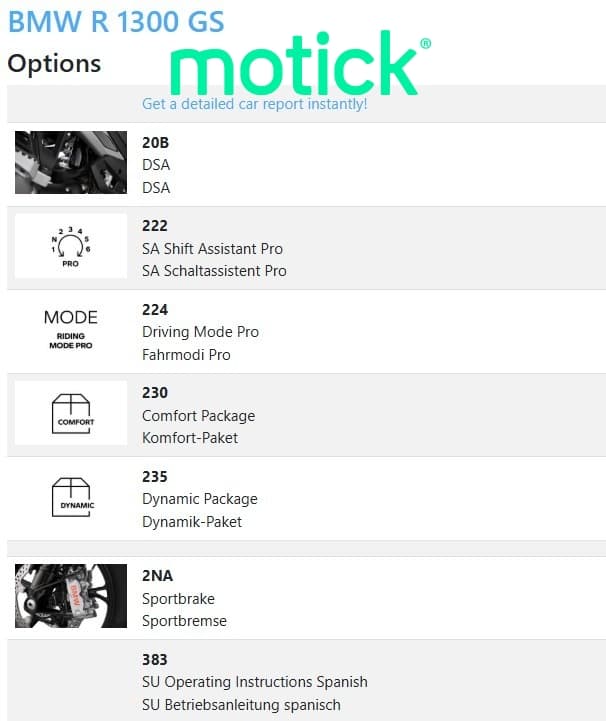This screenshot has width=606, height=721.
Task: Select option code 20B
Action: pyautogui.click(x=155, y=143)
